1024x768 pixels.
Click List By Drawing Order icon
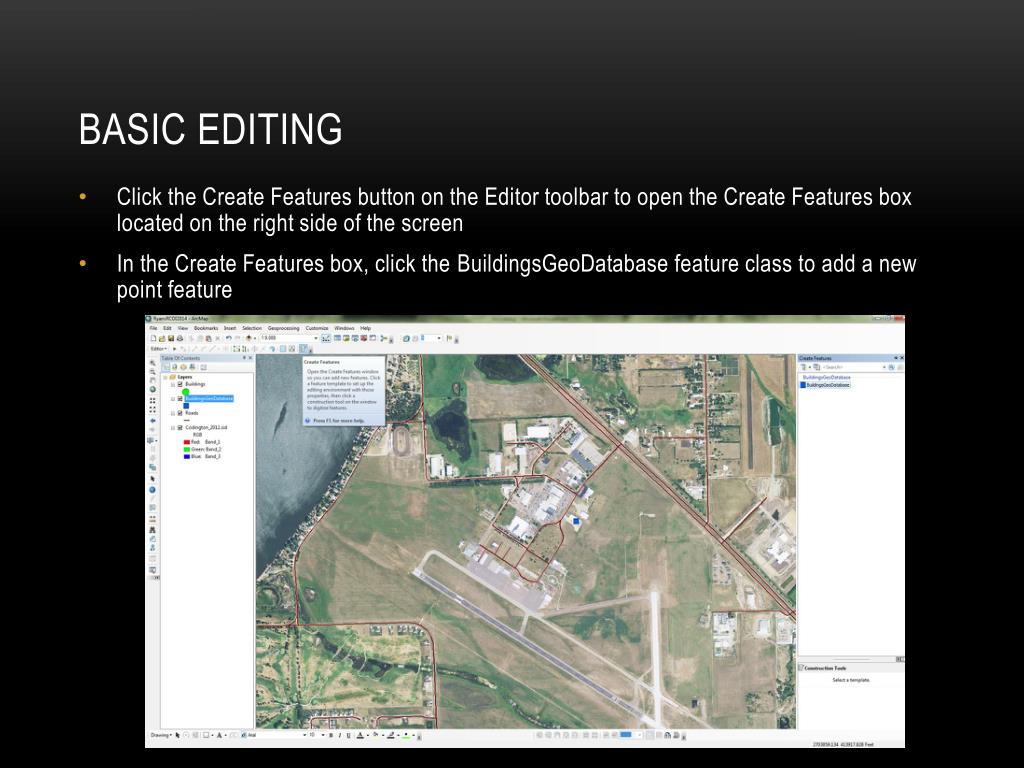(x=166, y=367)
